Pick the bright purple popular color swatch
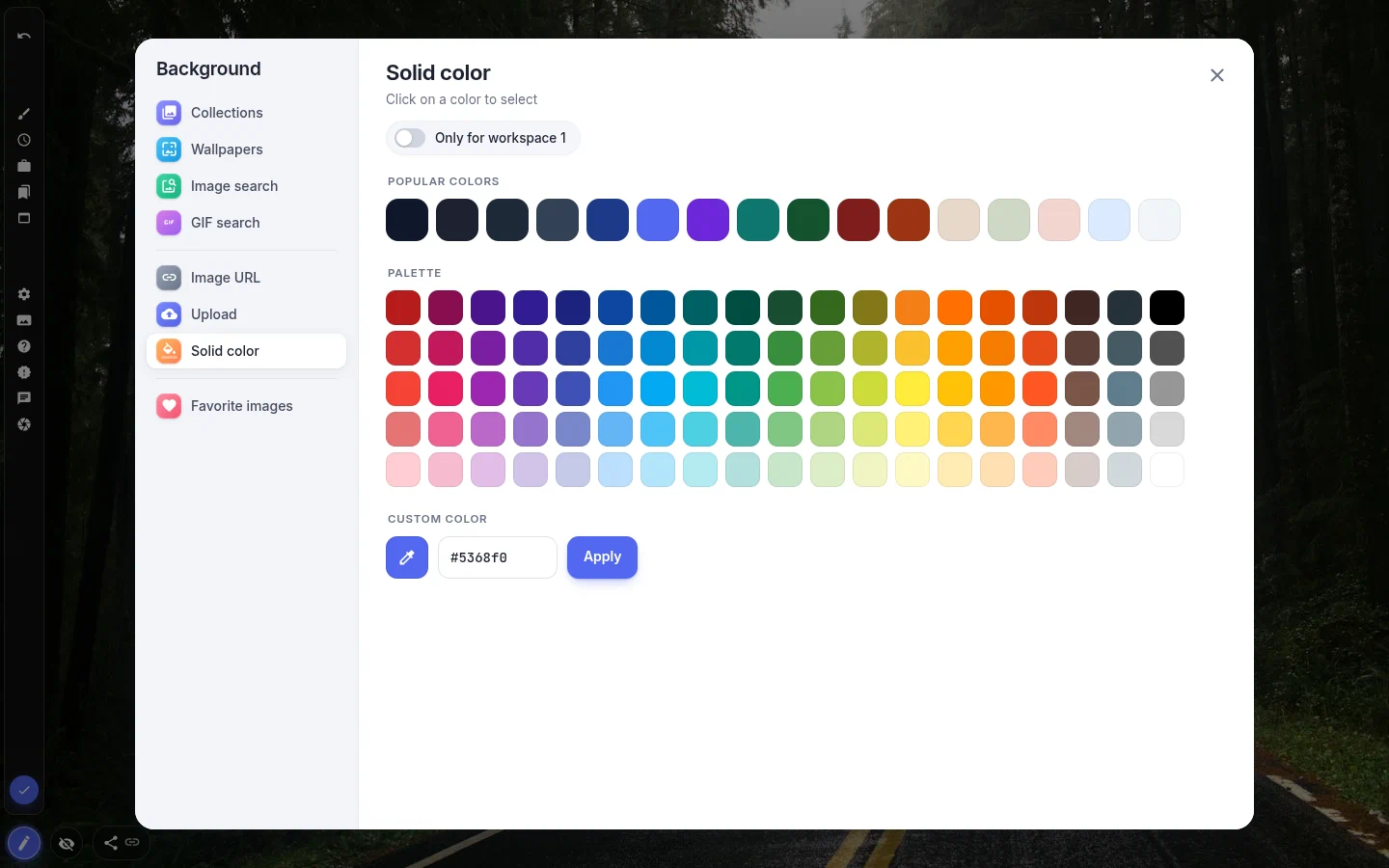This screenshot has width=1389, height=868. [x=708, y=220]
